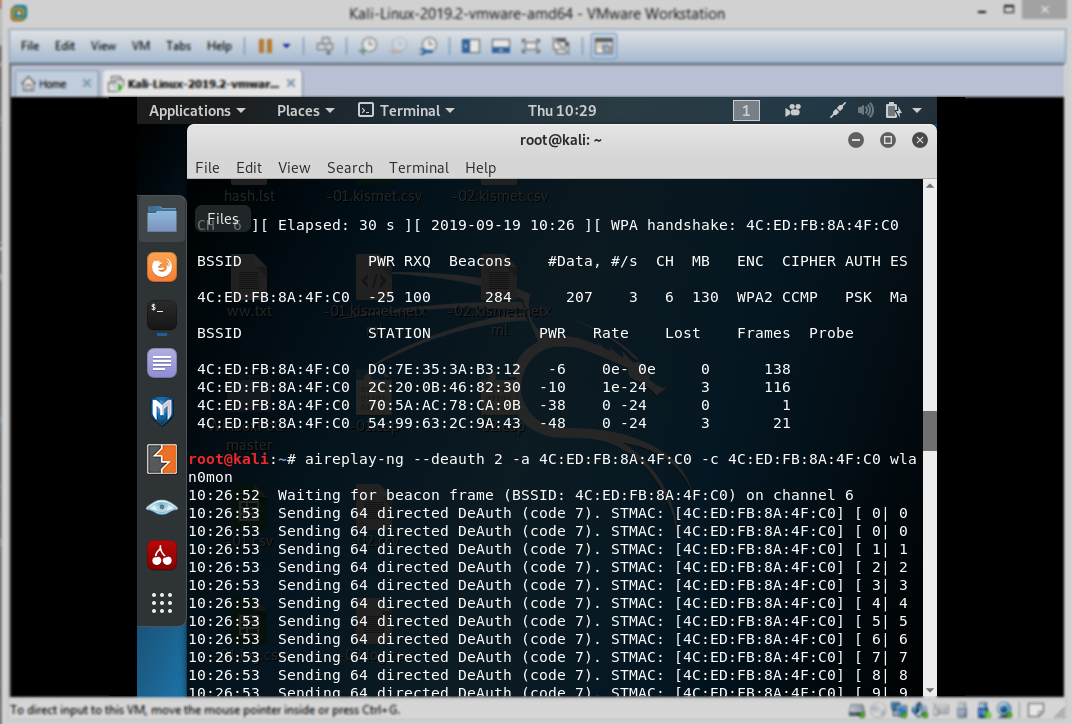Open the terminal's Terminal menu
The height and width of the screenshot is (724, 1072).
coord(419,167)
